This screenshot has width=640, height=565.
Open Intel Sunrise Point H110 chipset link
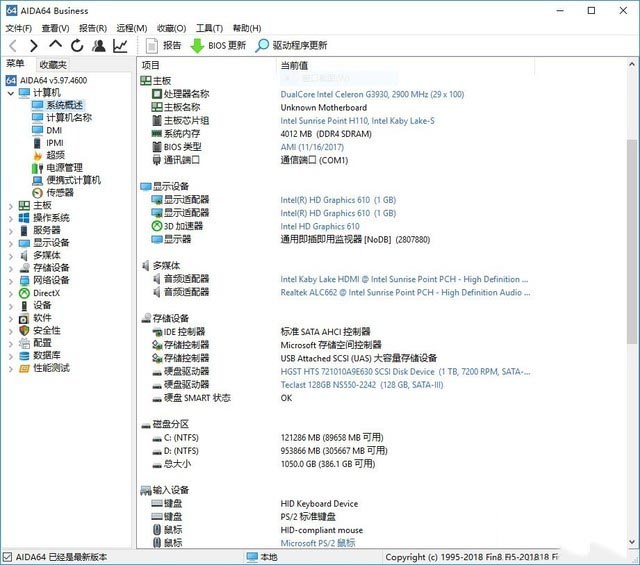(x=357, y=121)
